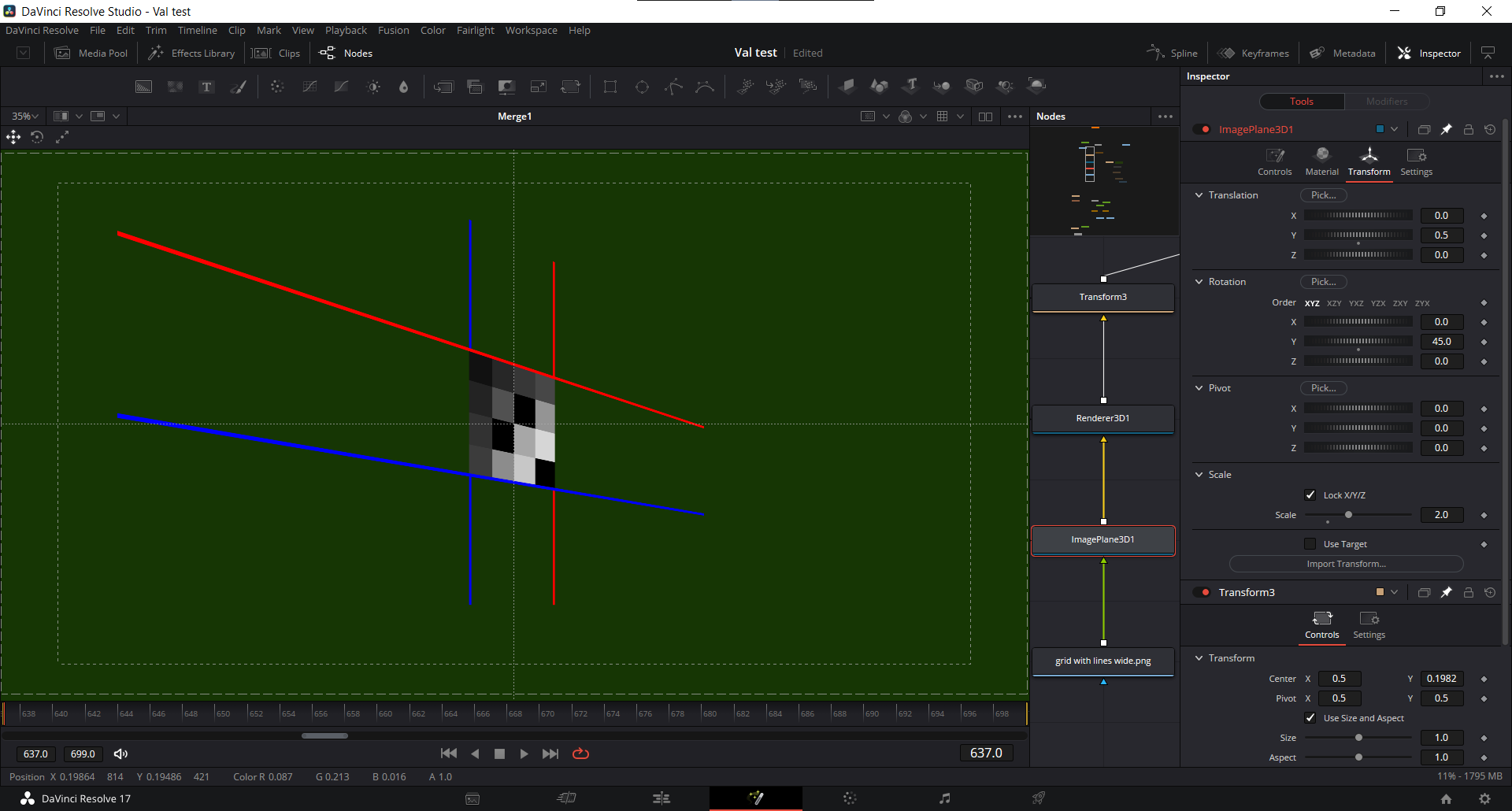This screenshot has width=1512, height=811.
Task: Select the Paint tool icon
Action: [238, 87]
